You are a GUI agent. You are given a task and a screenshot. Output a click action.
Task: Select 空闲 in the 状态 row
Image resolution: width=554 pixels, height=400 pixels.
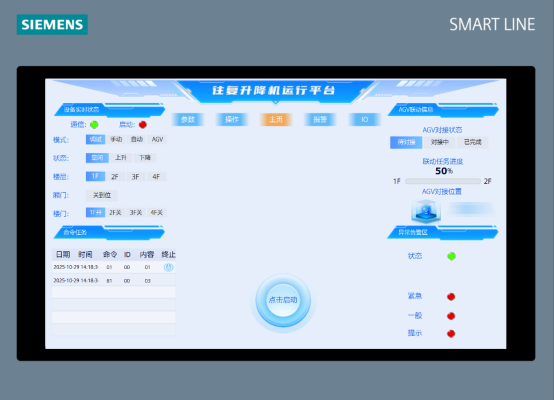97,158
